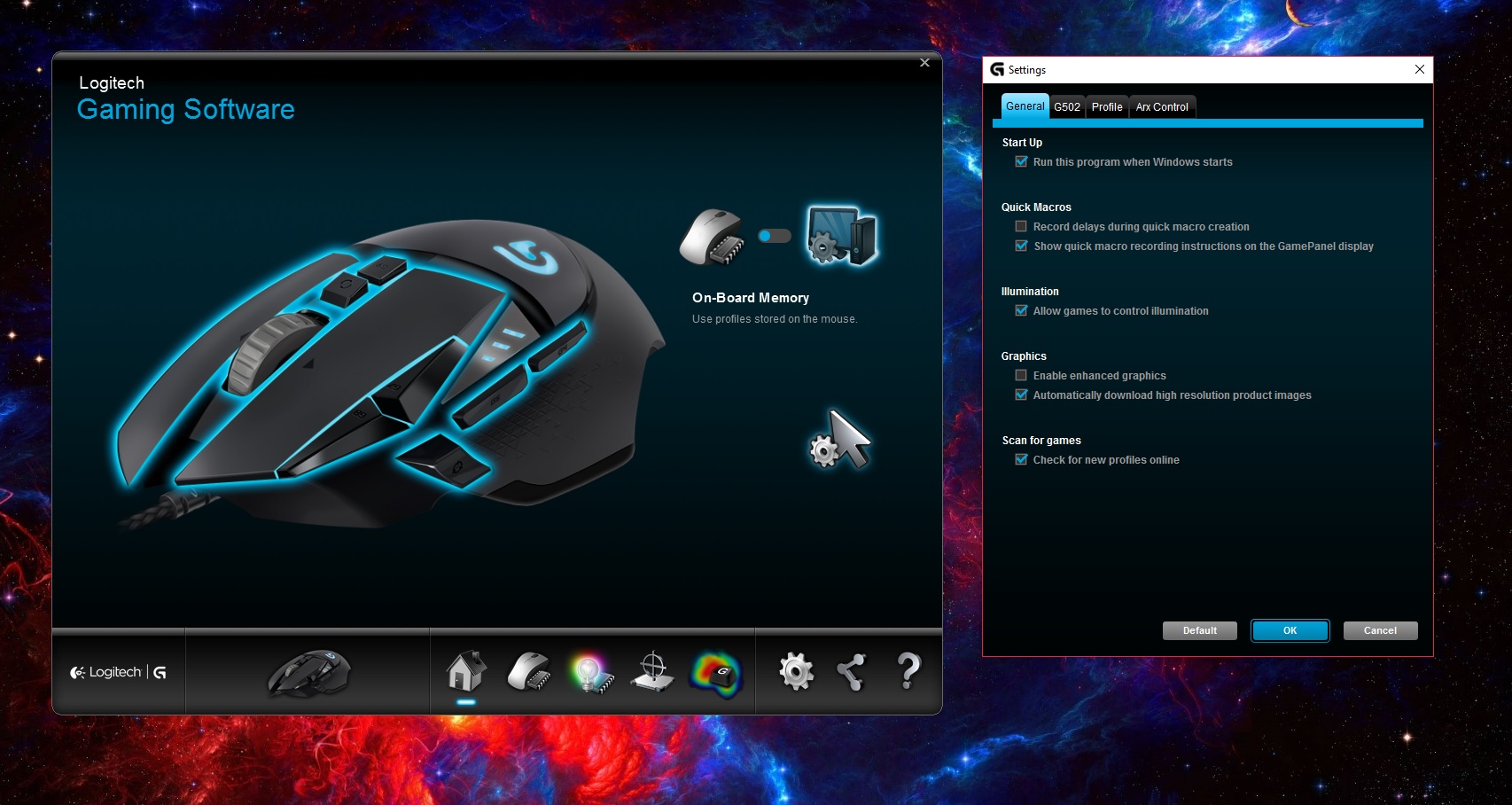Click the glowing G logo on mouse
Image resolution: width=1512 pixels, height=805 pixels.
click(526, 257)
